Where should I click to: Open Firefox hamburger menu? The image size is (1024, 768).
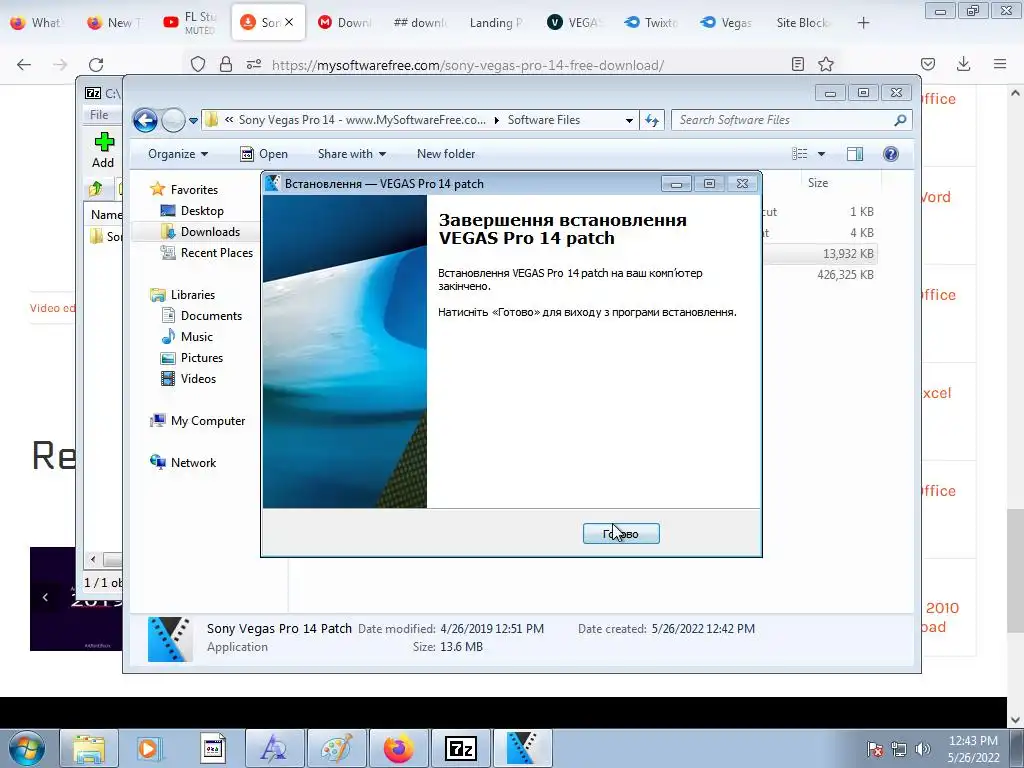(x=1000, y=64)
